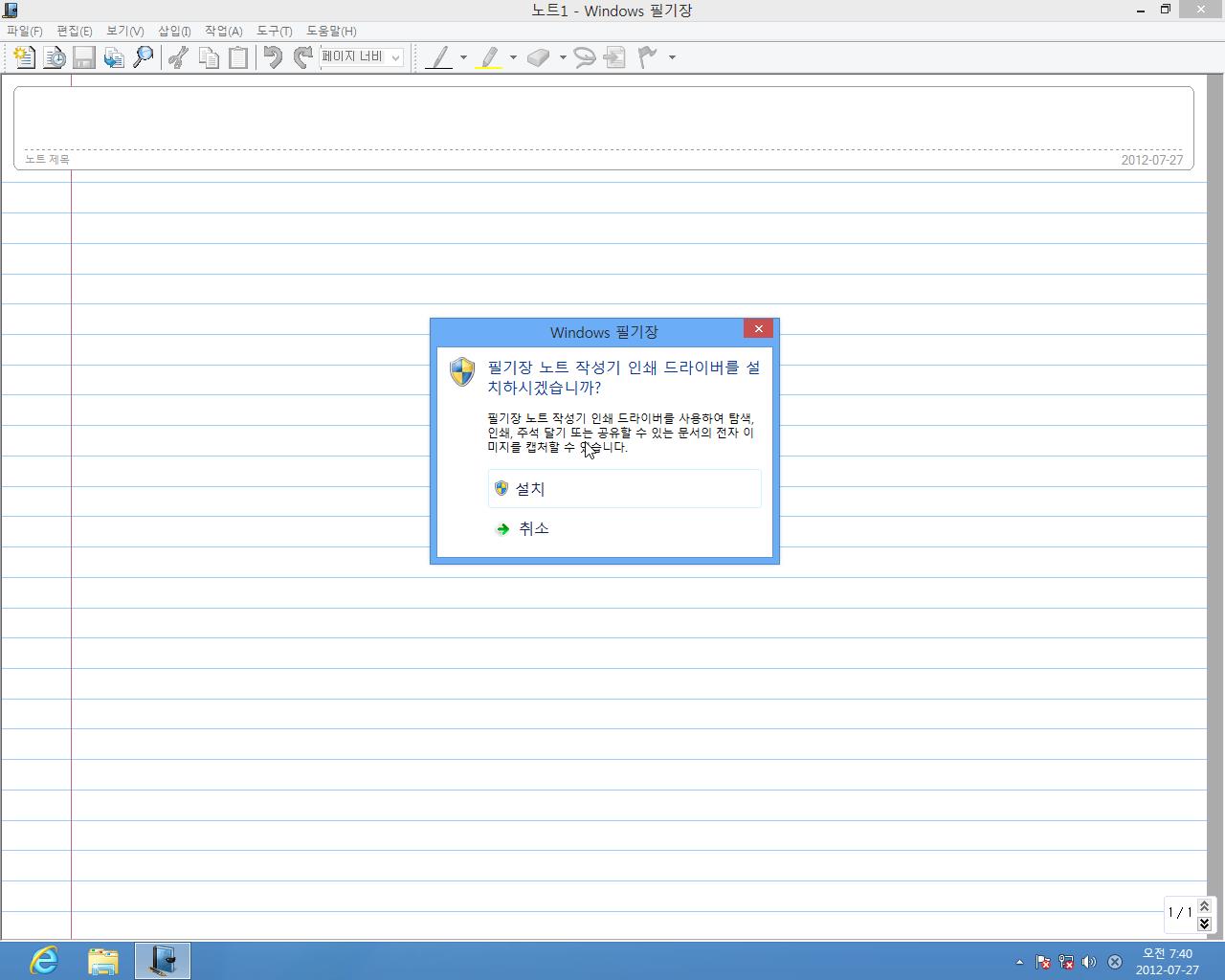Open the recent notes toolbar icon
Image resolution: width=1225 pixels, height=980 pixels.
[55, 57]
